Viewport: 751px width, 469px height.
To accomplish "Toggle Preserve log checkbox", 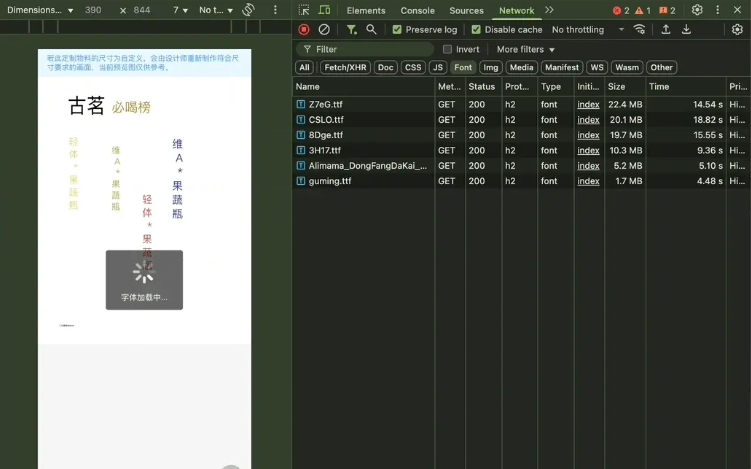I will [397, 30].
